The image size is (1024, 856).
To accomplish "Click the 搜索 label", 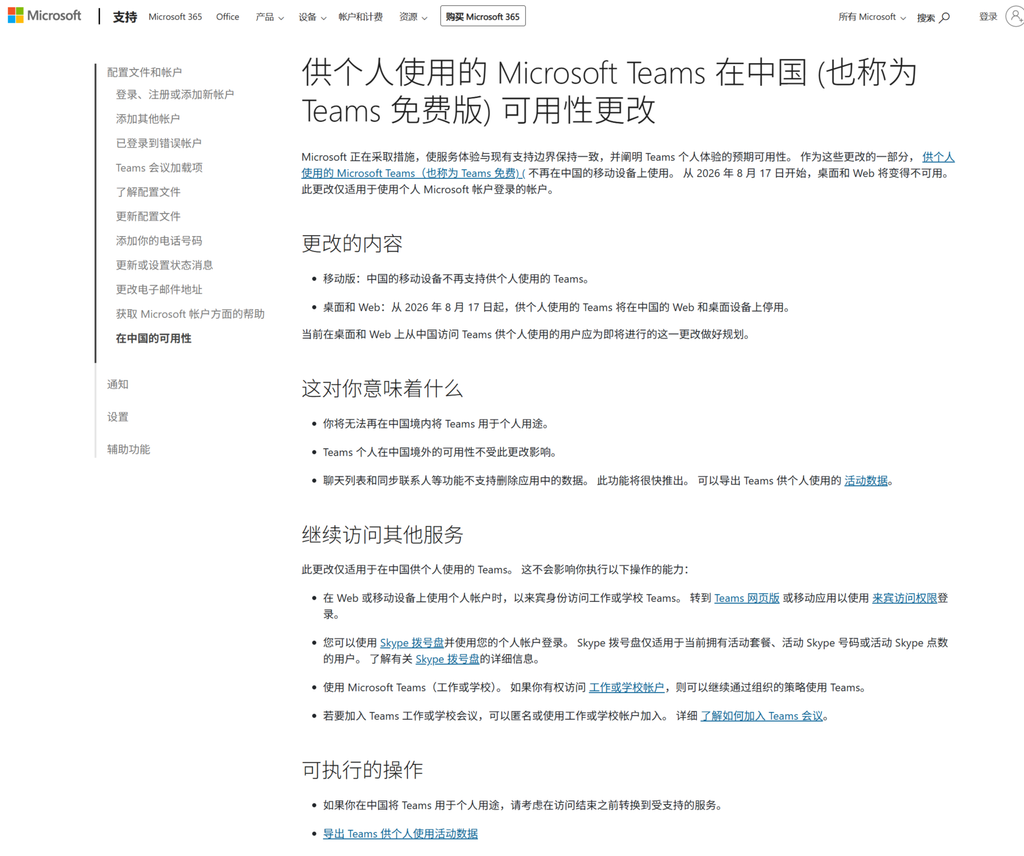I will (x=925, y=18).
